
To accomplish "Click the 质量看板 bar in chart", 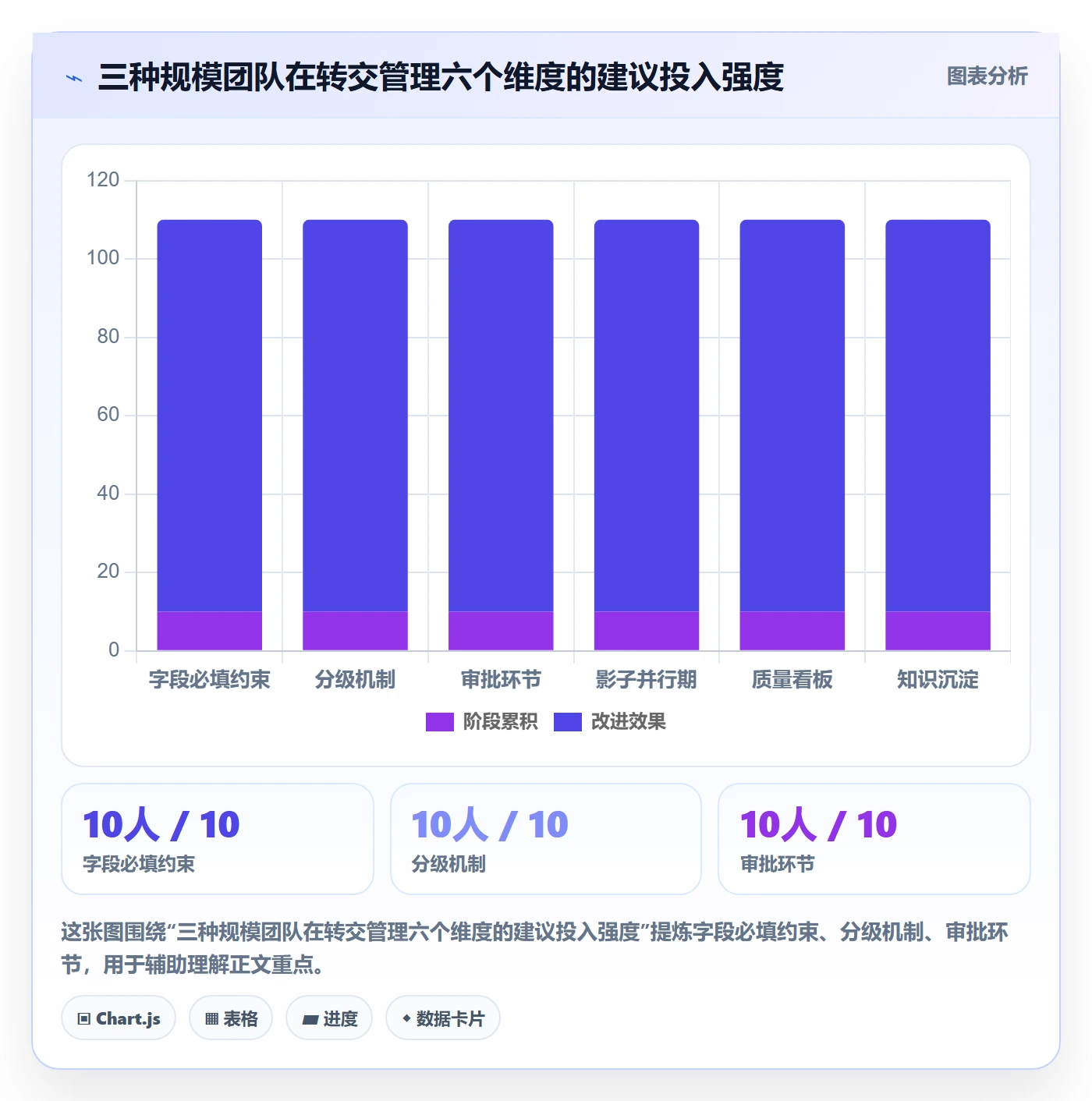I will [792, 435].
